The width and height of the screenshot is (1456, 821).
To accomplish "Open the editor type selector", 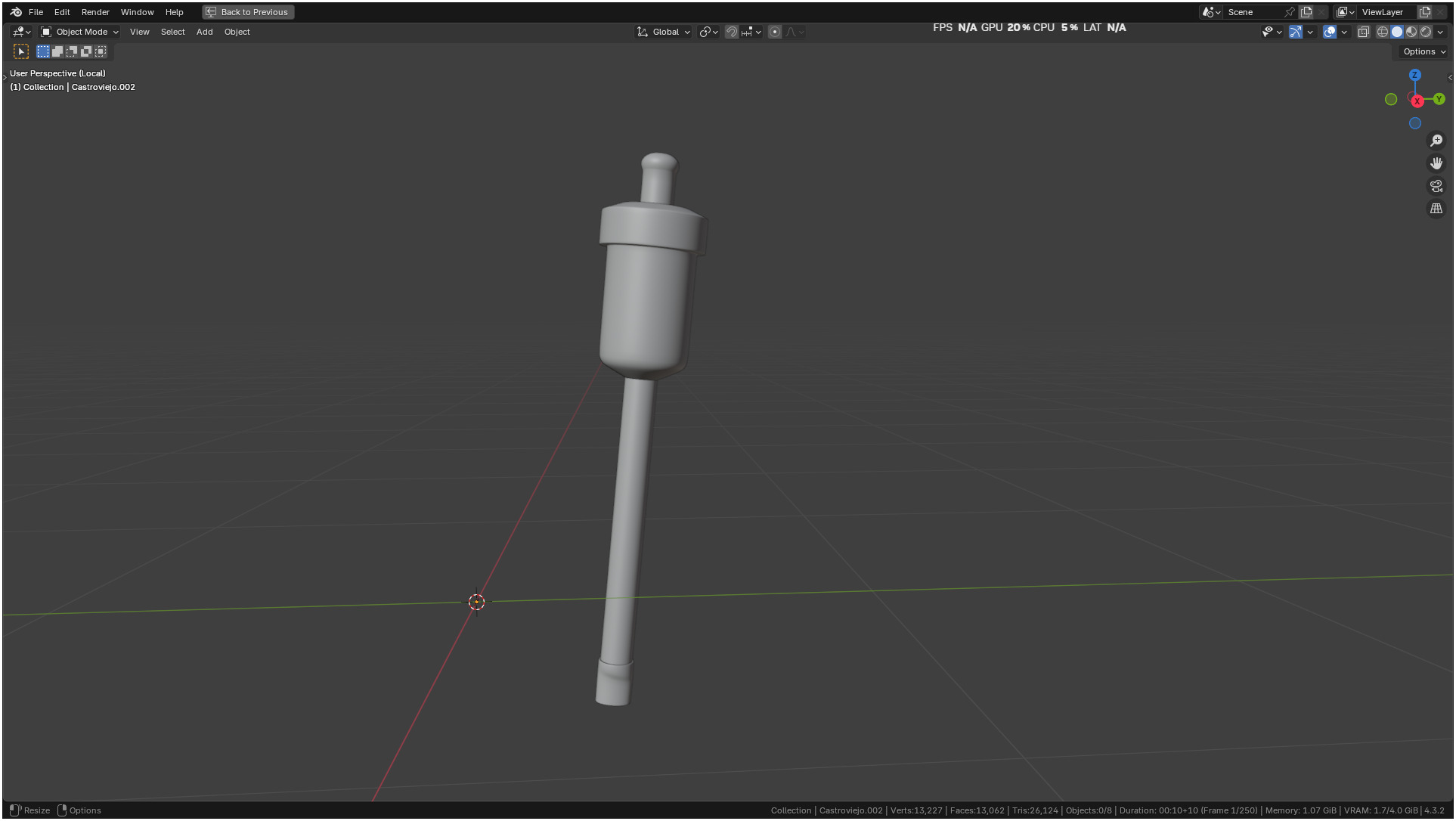I will click(x=21, y=32).
